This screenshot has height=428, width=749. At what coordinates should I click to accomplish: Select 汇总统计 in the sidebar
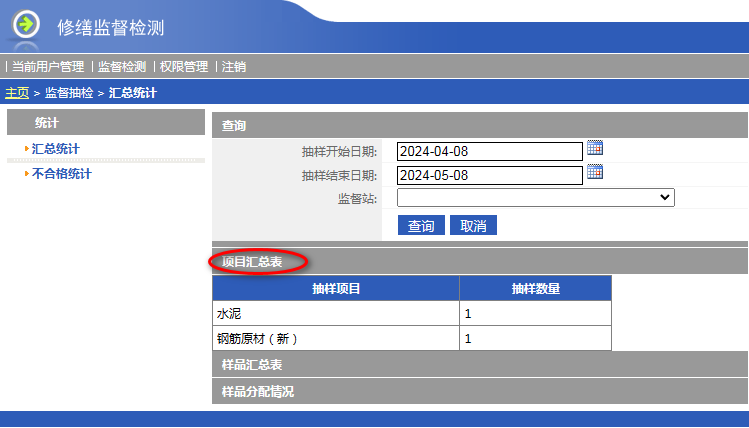pyautogui.click(x=56, y=149)
